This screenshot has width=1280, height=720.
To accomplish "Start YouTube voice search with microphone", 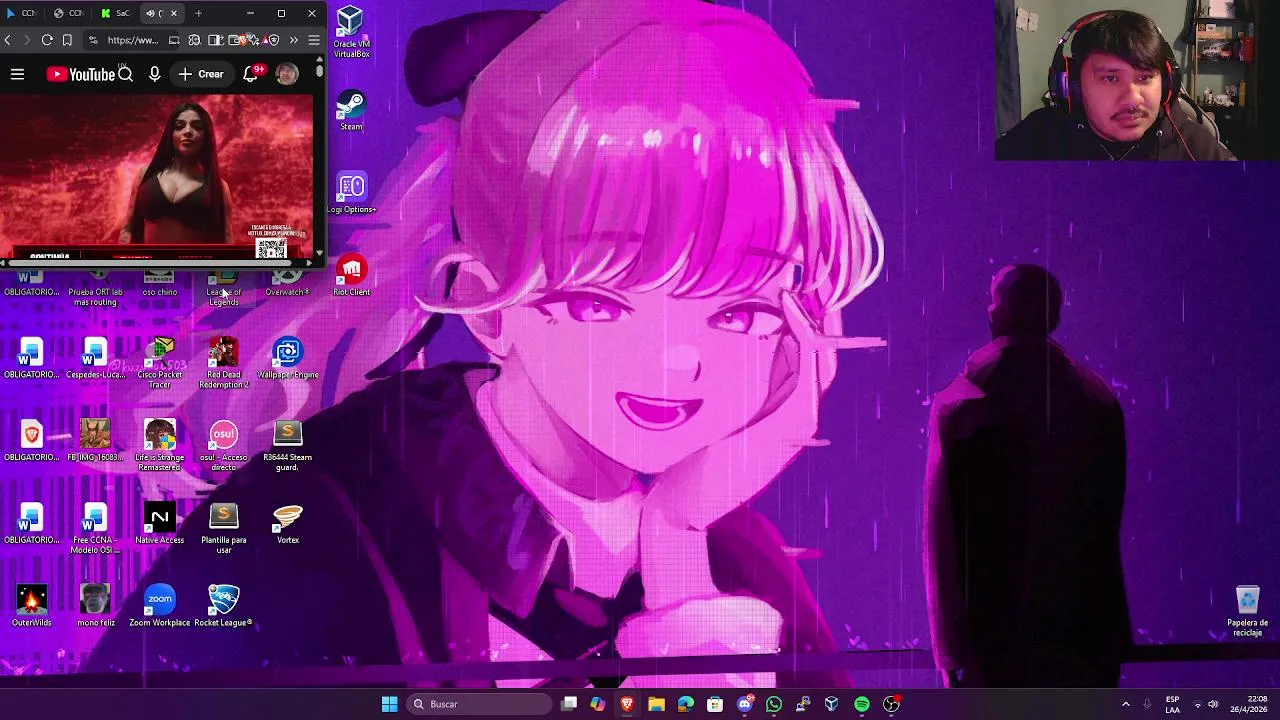I will (x=154, y=74).
